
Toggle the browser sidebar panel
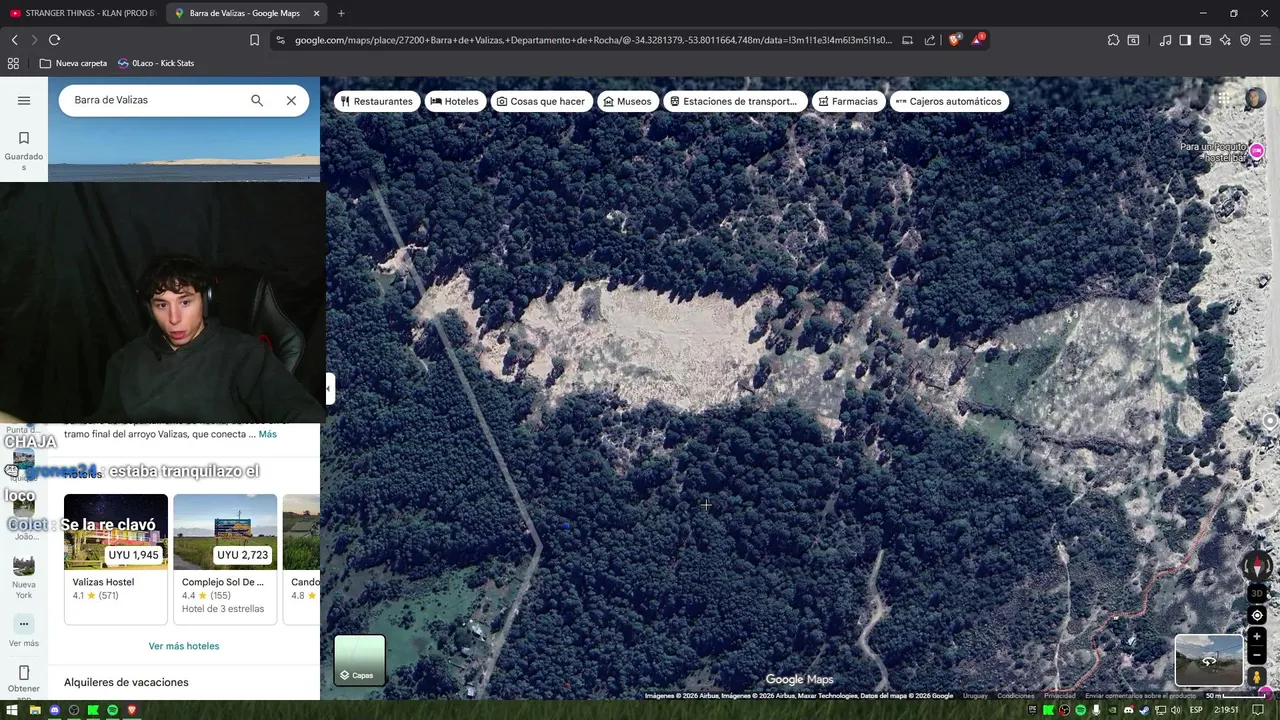pos(1185,40)
